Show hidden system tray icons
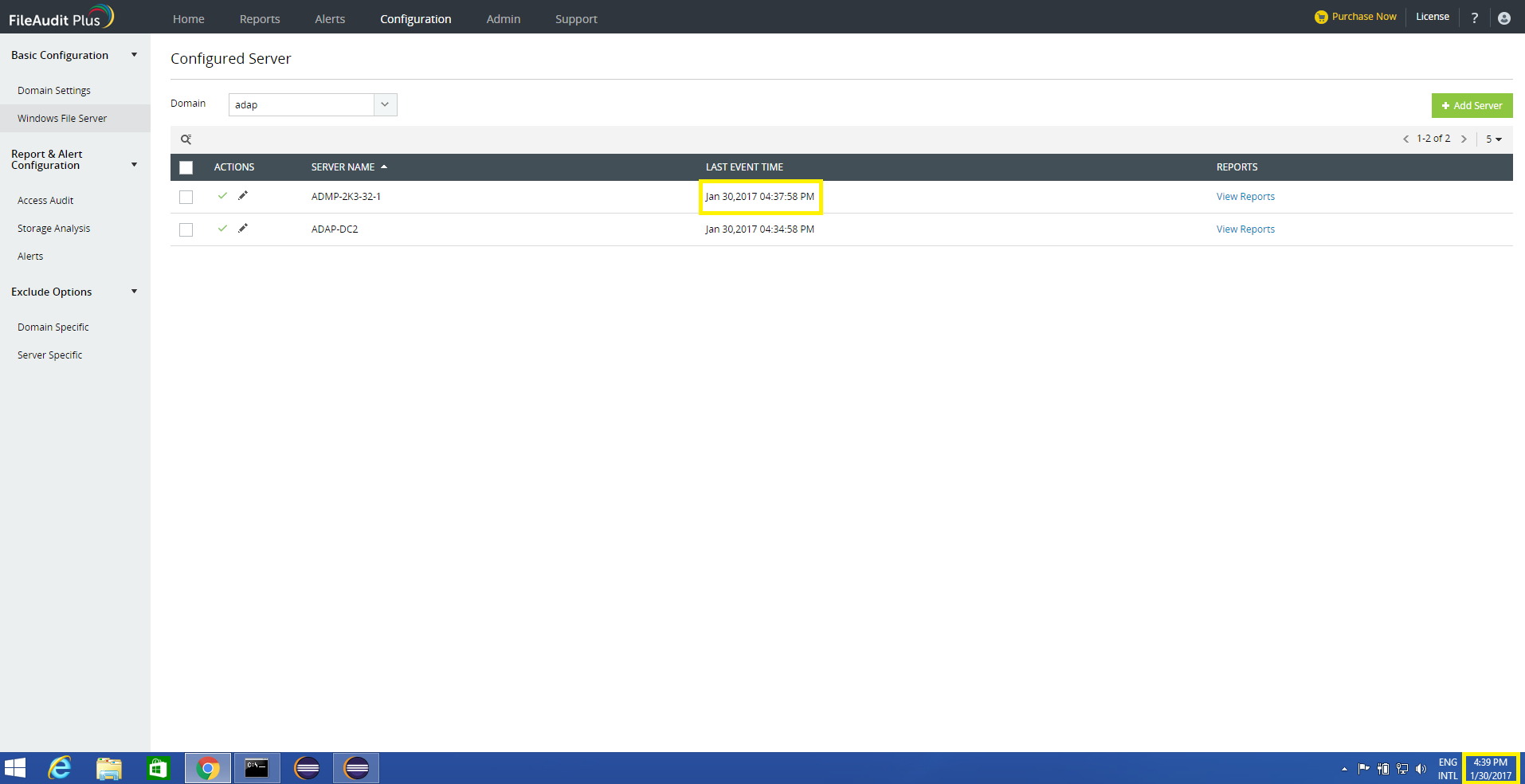Viewport: 1525px width, 784px height. coord(1344,769)
